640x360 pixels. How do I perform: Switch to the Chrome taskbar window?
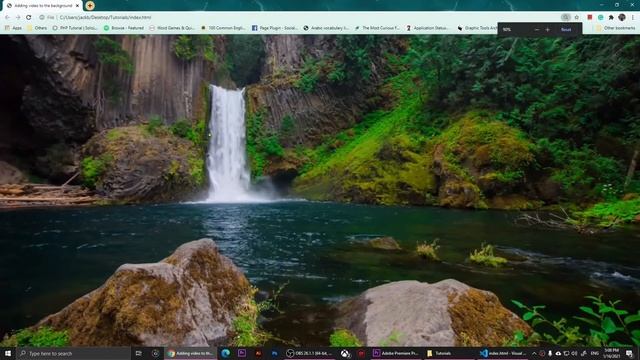[x=190, y=353]
